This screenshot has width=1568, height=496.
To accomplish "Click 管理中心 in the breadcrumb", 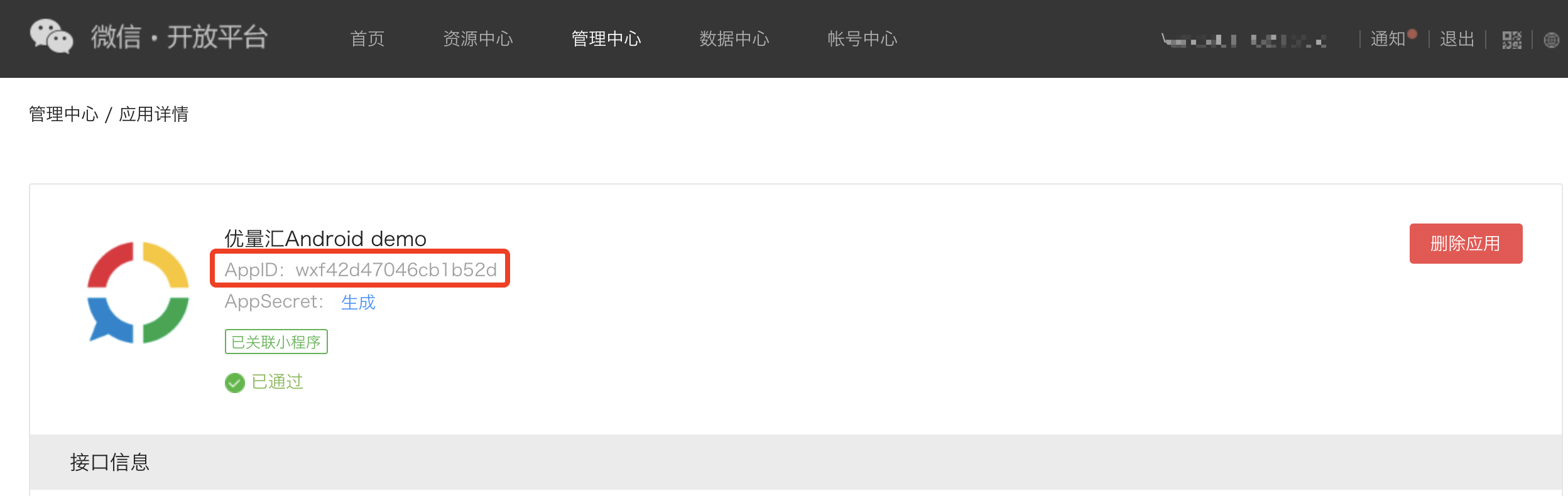I will 63,114.
